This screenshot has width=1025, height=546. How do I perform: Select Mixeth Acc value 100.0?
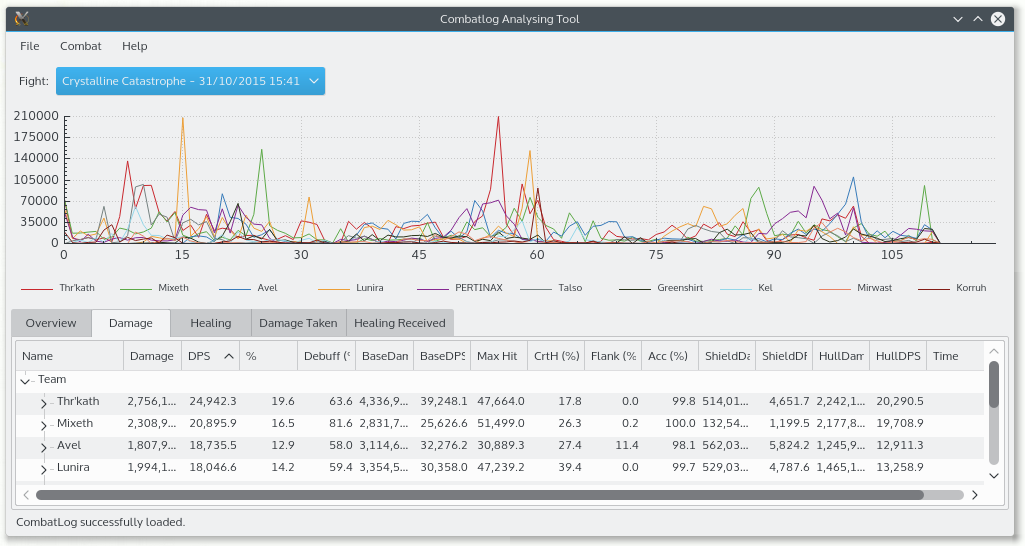pos(681,423)
